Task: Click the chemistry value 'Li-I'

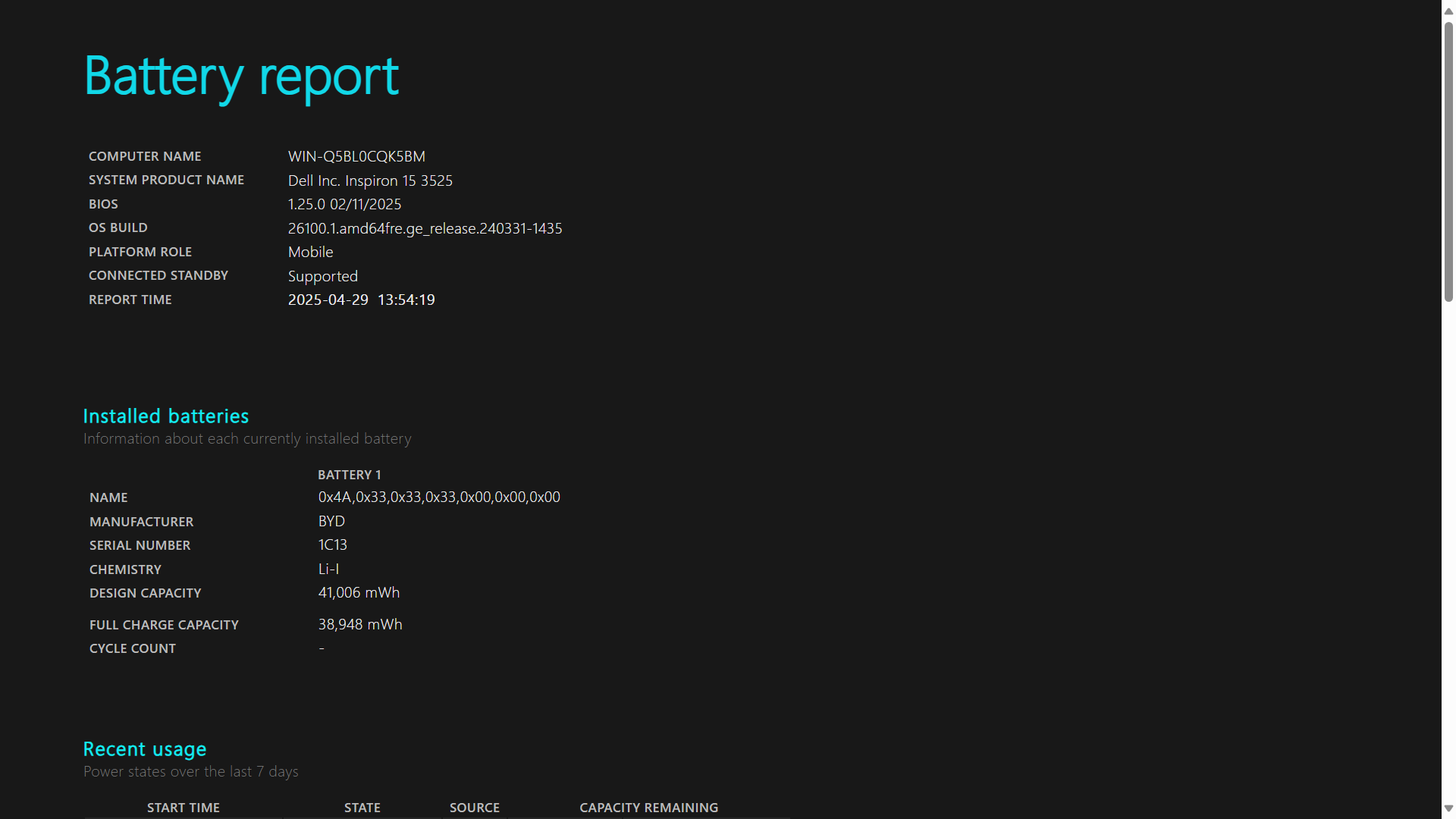Action: pyautogui.click(x=328, y=569)
